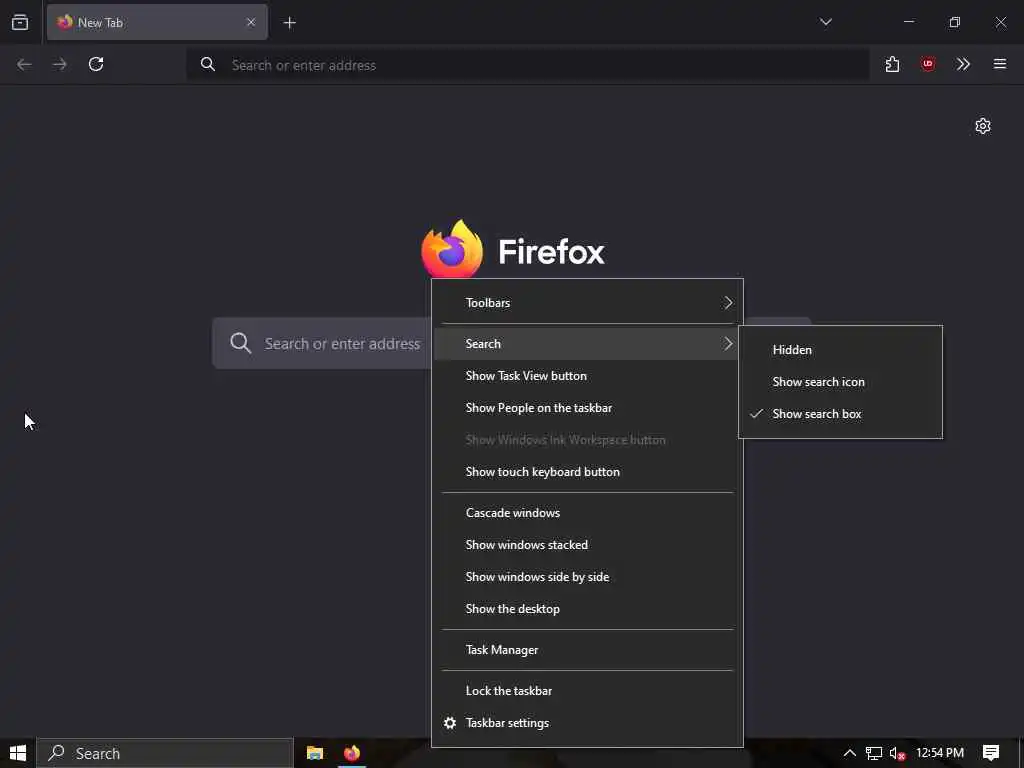Click the Search submenu arrow
This screenshot has width=1024, height=768.
click(728, 344)
